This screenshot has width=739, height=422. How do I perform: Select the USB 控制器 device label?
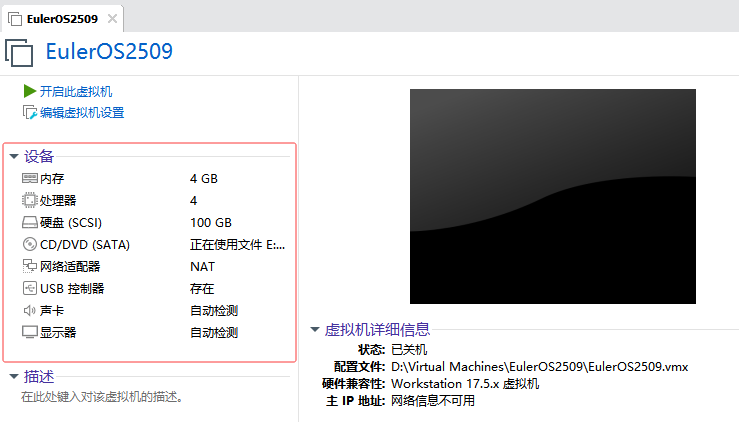(72, 289)
